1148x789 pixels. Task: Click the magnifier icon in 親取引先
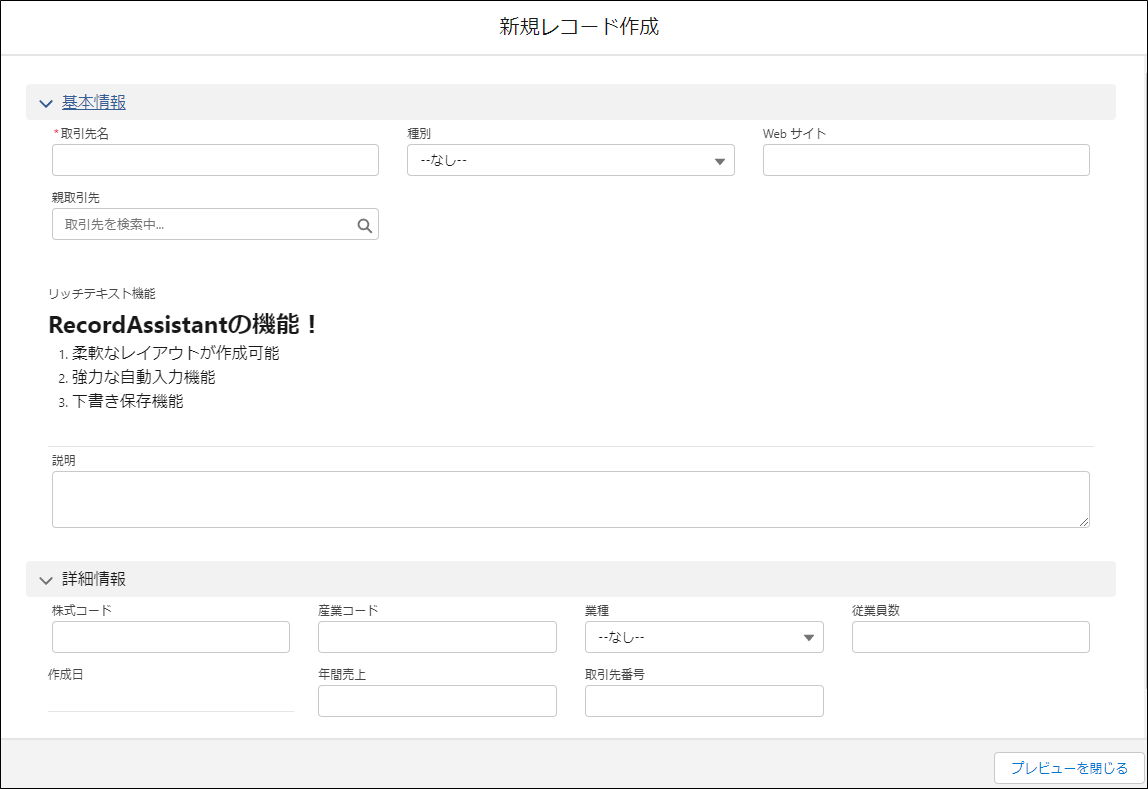[x=365, y=225]
